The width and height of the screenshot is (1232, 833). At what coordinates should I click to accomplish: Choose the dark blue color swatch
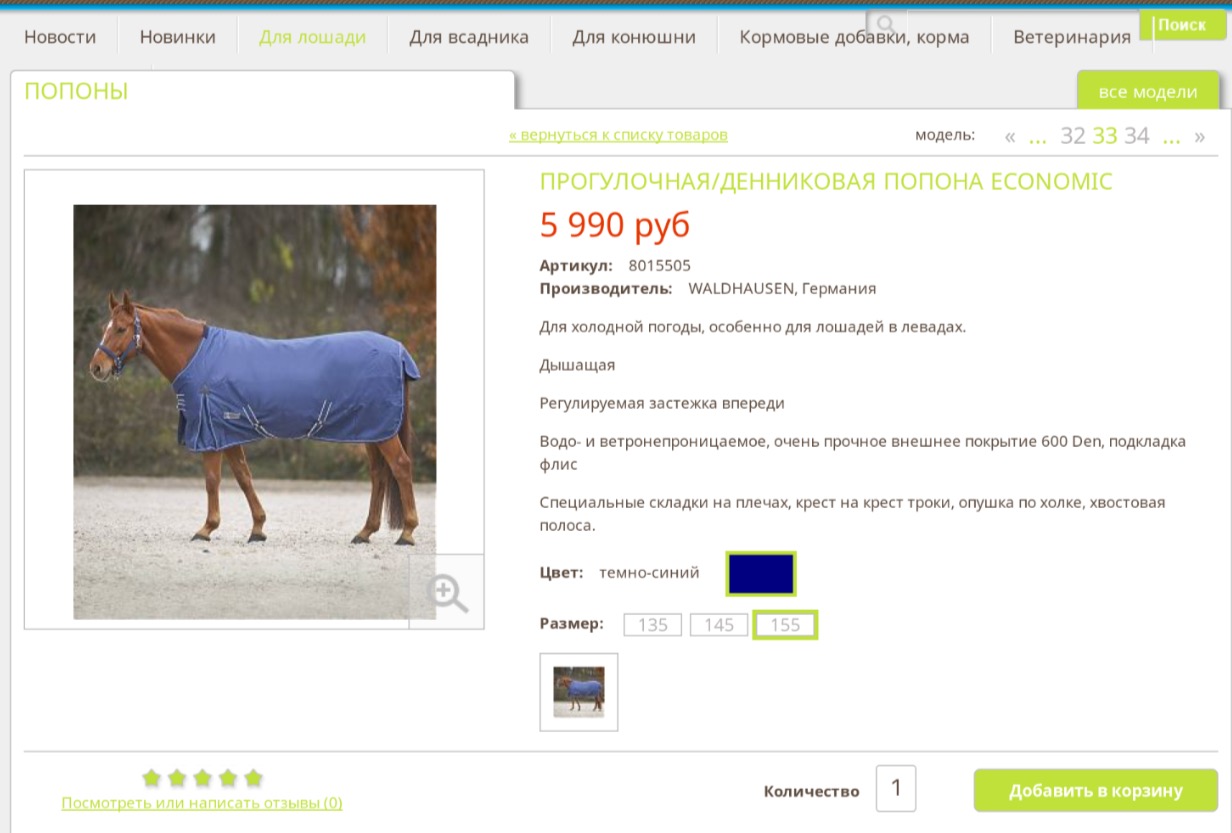point(761,574)
